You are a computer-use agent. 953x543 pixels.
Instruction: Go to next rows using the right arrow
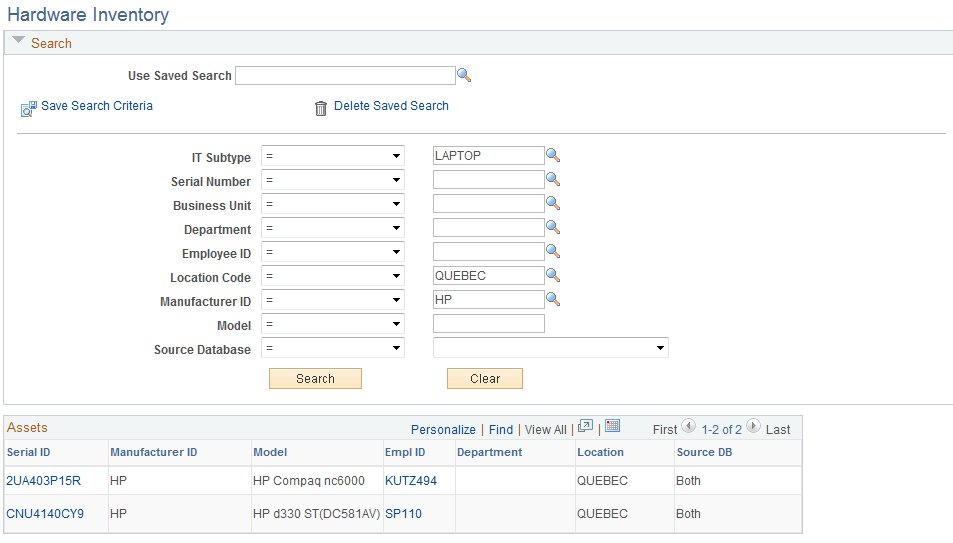click(x=753, y=426)
